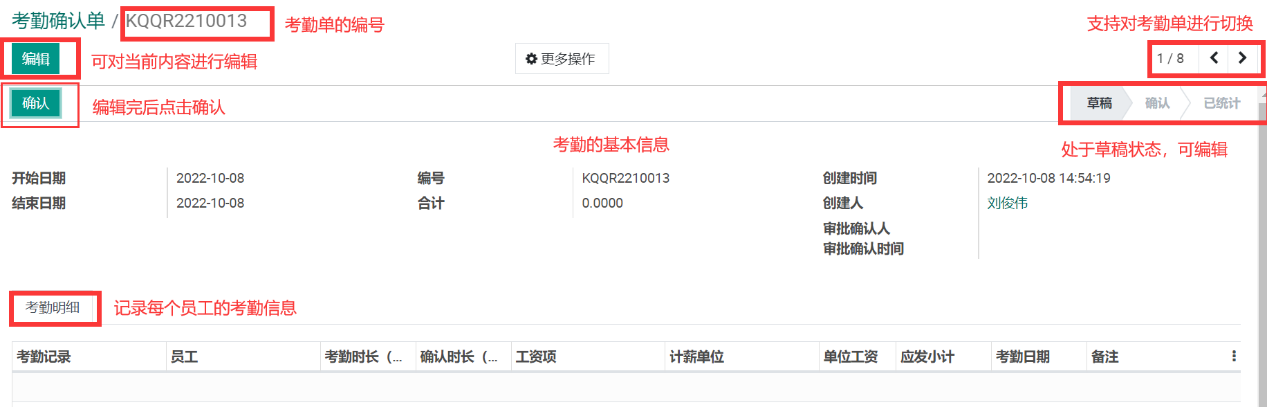Click the 1 / 8 pager counter
This screenshot has width=1267, height=407.
[1170, 58]
